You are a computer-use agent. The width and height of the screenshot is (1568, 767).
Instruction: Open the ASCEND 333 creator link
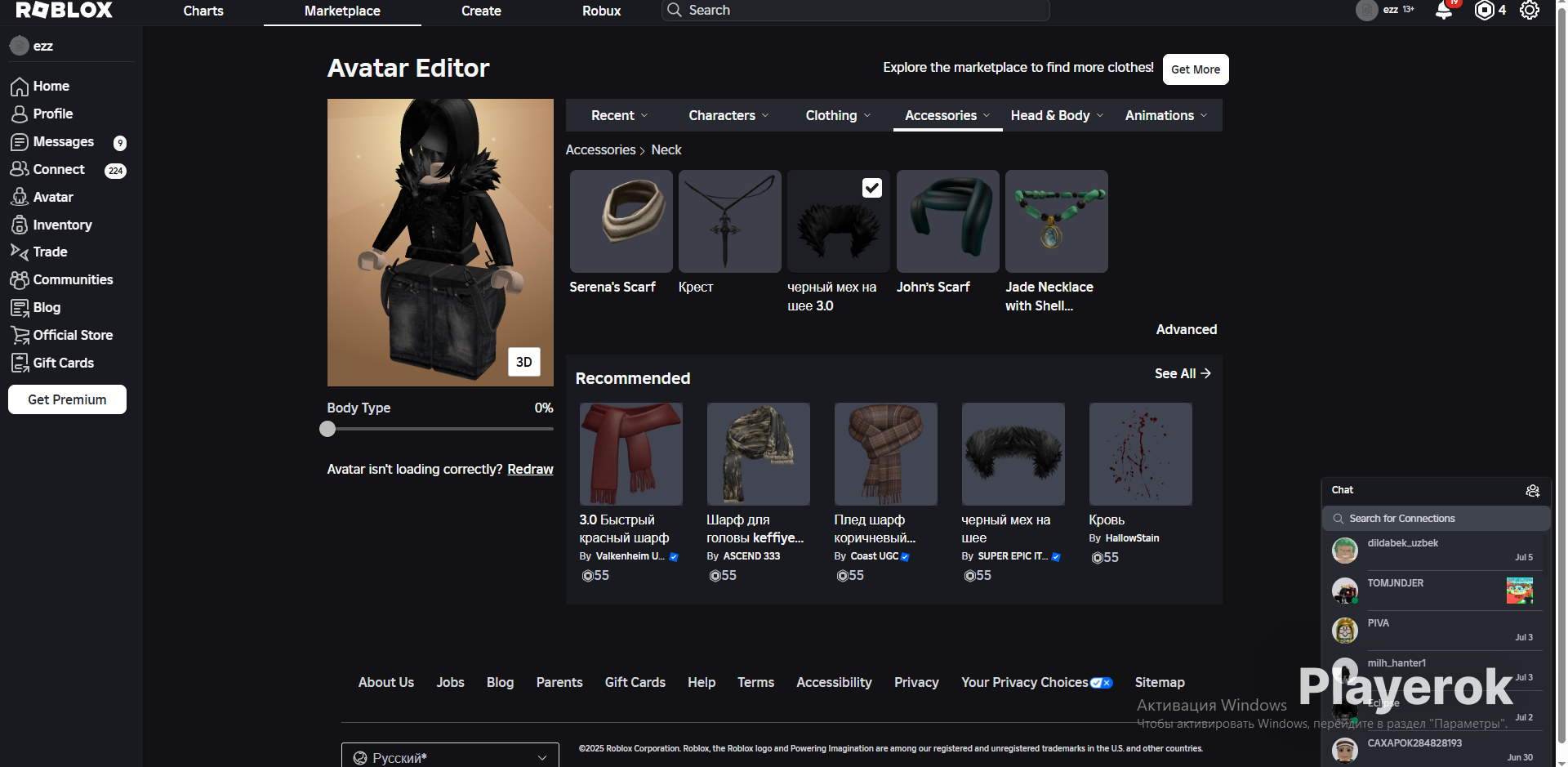(x=751, y=556)
